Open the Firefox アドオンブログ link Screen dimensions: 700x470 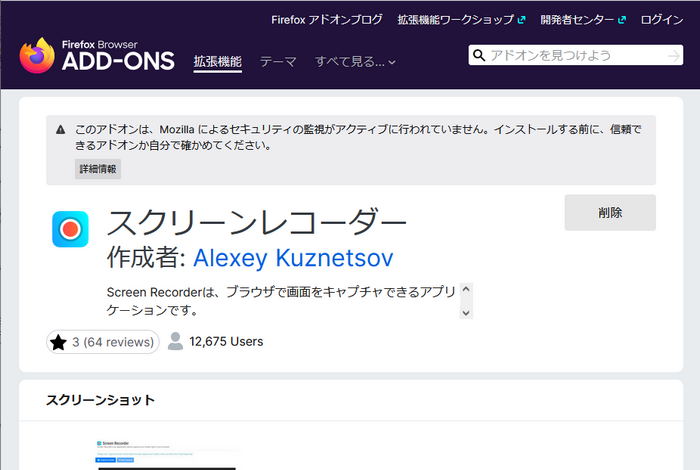point(327,20)
